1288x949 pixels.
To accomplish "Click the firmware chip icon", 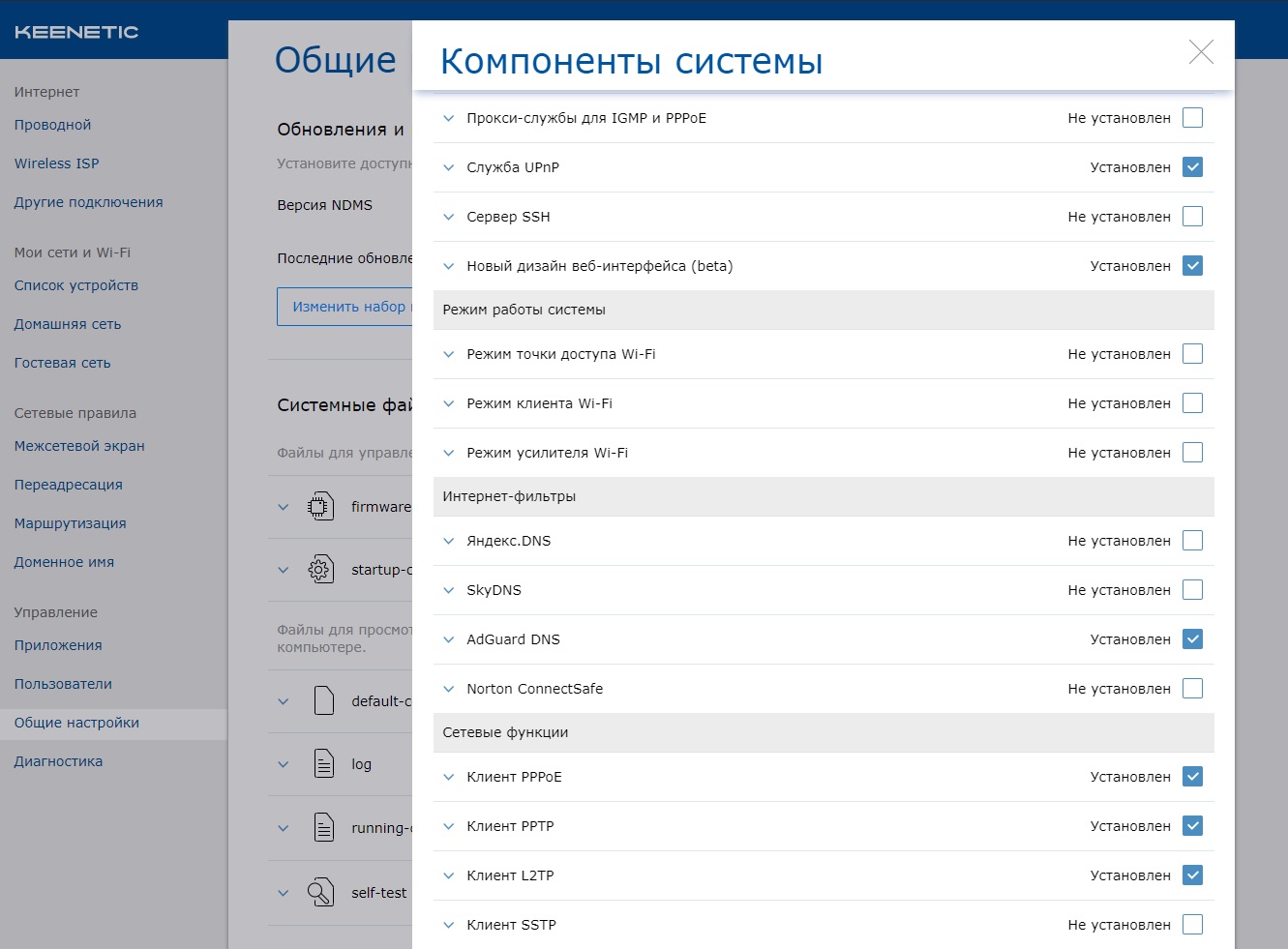I will [320, 506].
